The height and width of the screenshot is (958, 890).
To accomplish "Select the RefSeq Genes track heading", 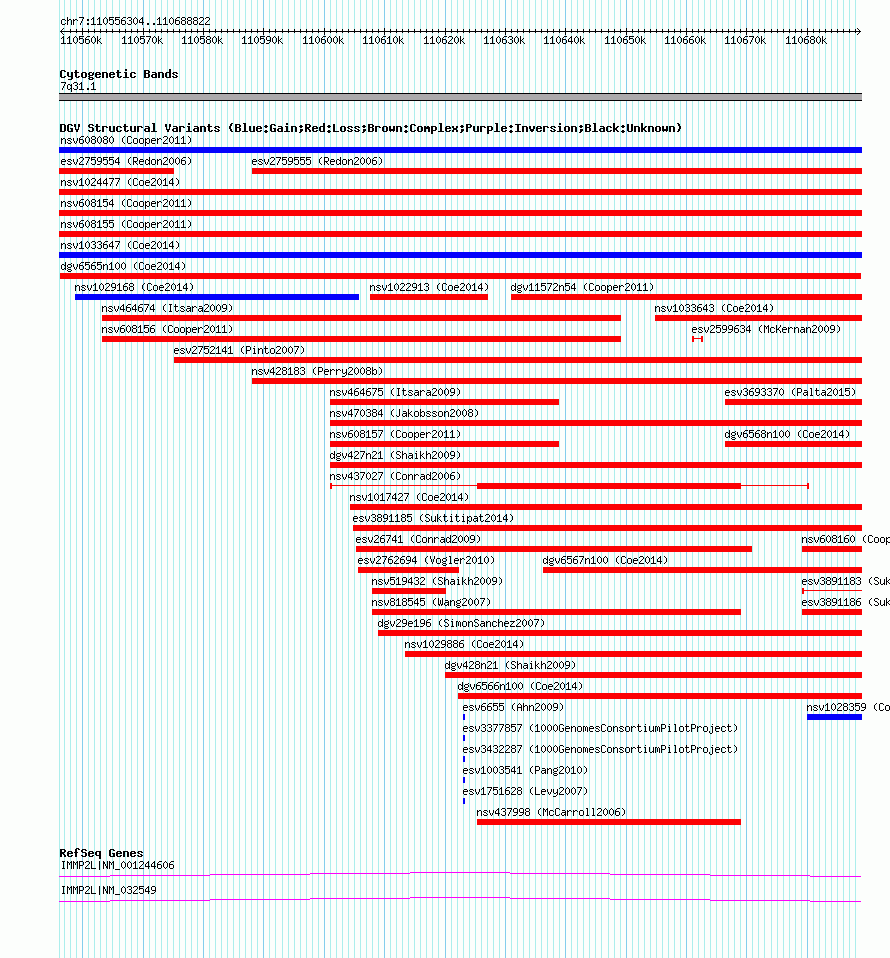I will (101, 853).
